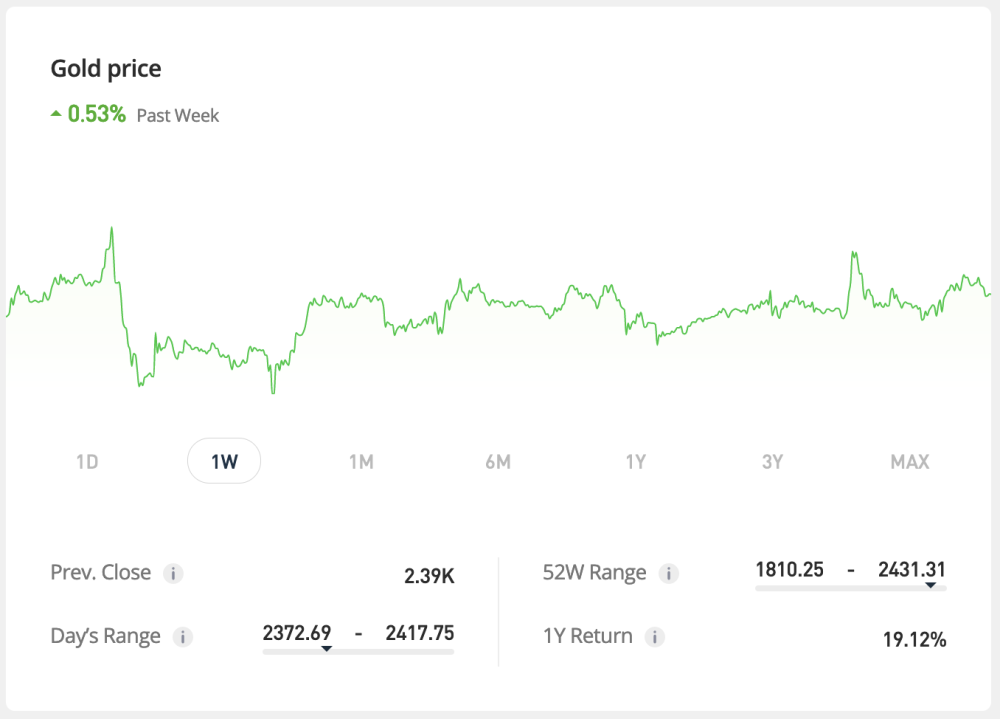Viewport: 1000px width, 719px height.
Task: Click the green up arrow beside 0.53%
Action: [x=57, y=112]
